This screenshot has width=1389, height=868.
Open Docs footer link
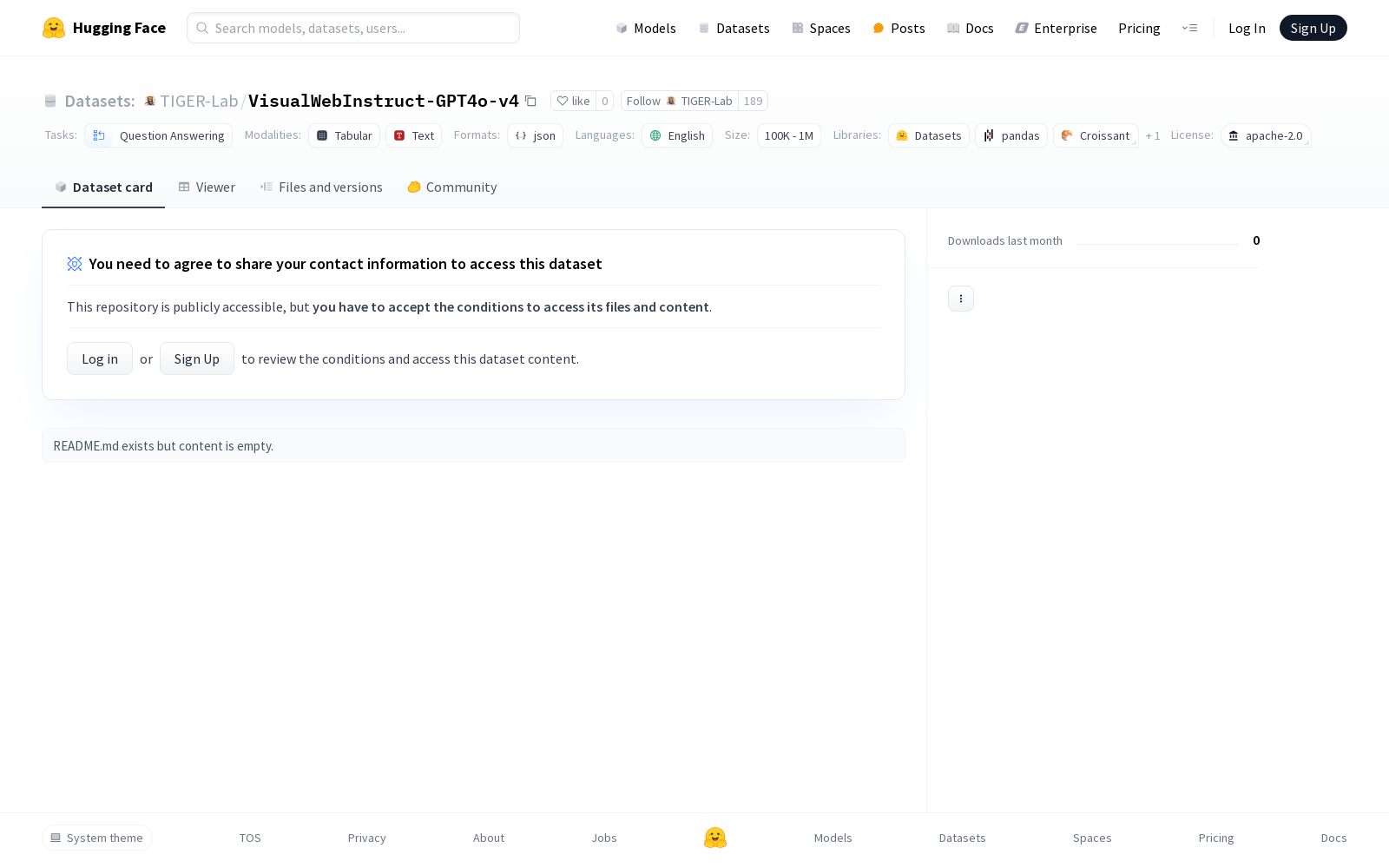tap(1333, 838)
